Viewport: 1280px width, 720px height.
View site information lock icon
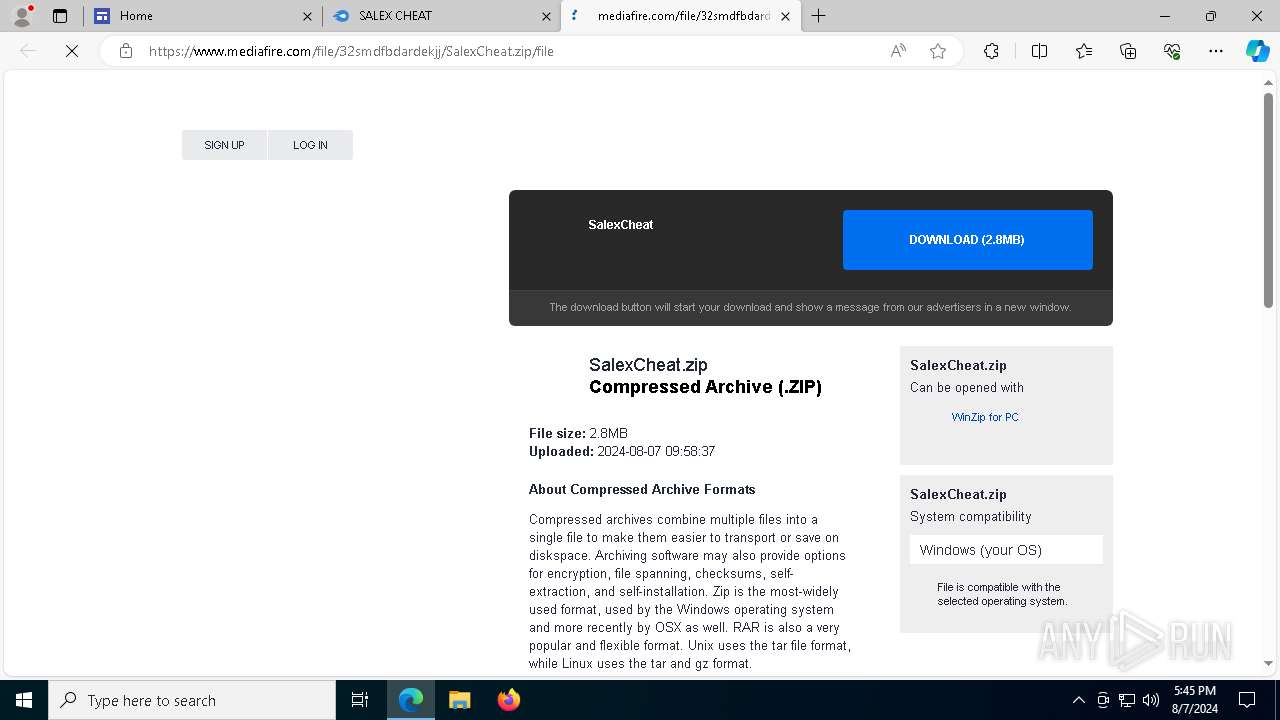pos(126,51)
